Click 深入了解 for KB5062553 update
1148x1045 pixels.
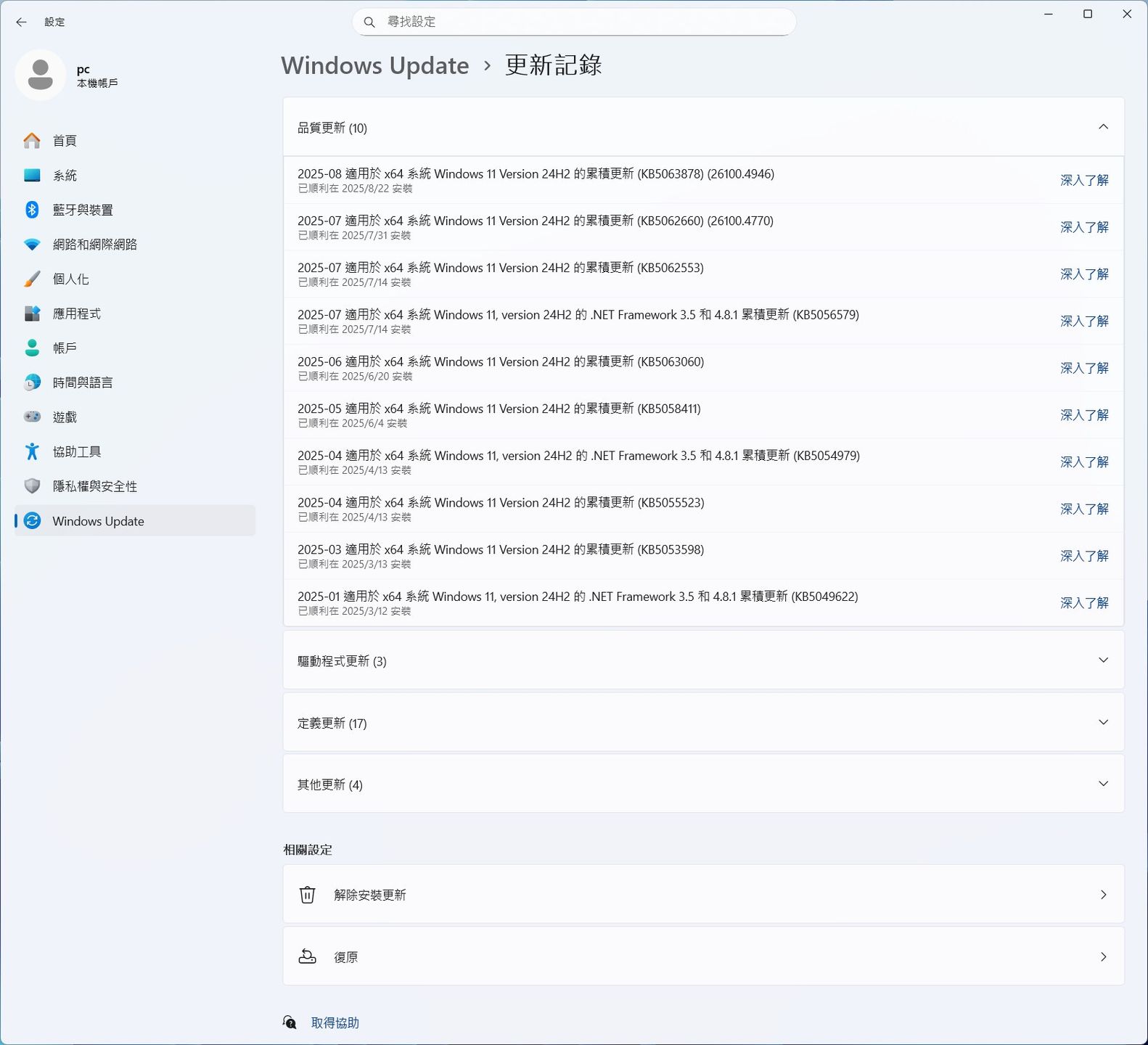click(1084, 274)
